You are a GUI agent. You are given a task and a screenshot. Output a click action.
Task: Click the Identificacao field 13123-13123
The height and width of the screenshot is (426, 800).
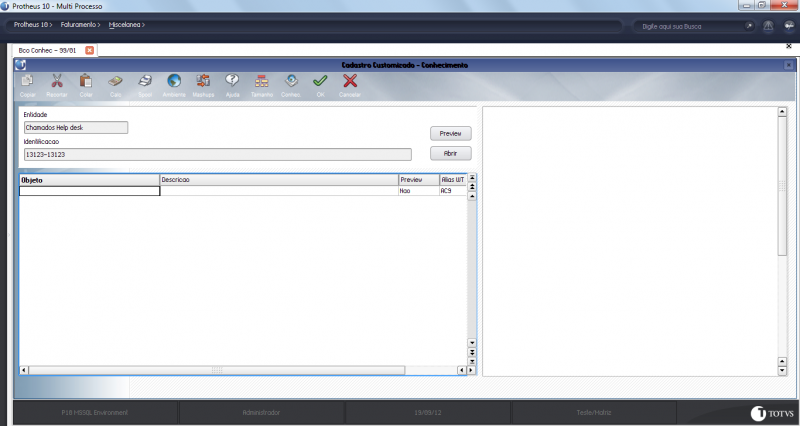point(218,154)
